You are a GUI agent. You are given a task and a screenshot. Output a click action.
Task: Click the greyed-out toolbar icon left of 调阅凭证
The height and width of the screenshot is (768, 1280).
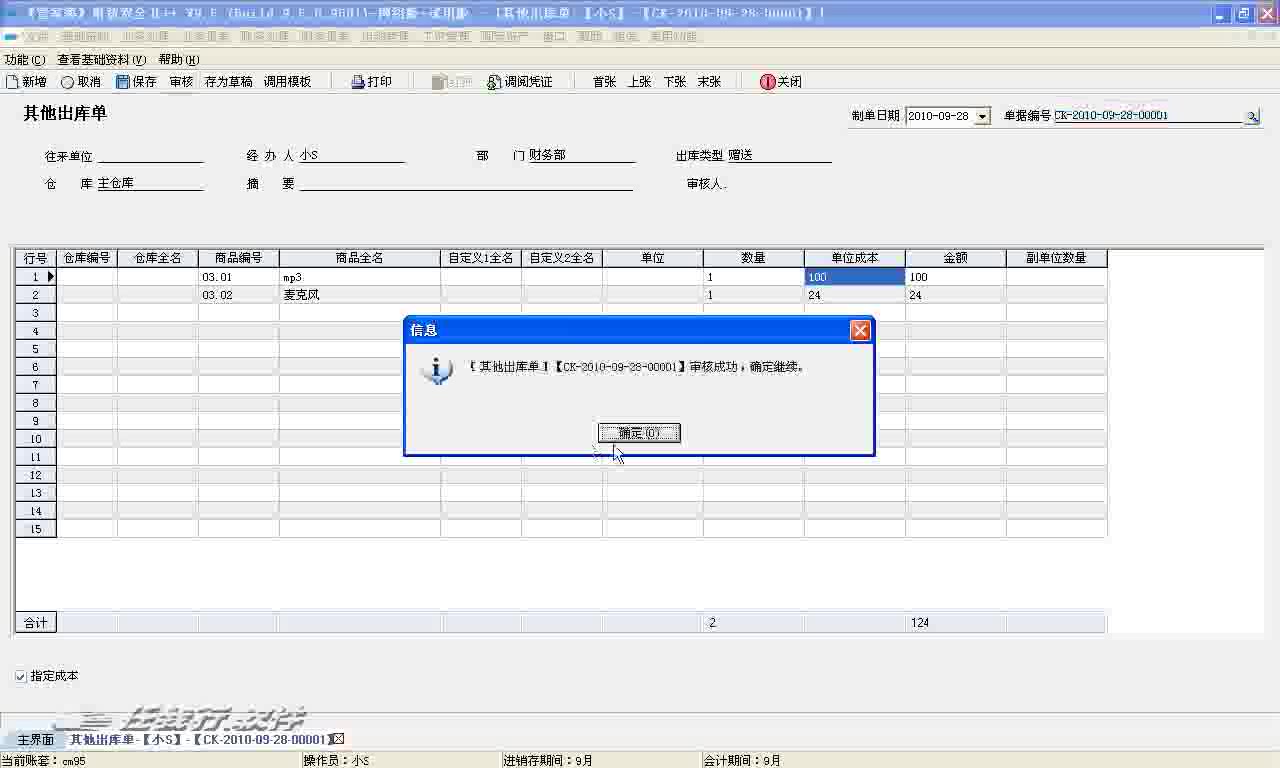(x=439, y=82)
